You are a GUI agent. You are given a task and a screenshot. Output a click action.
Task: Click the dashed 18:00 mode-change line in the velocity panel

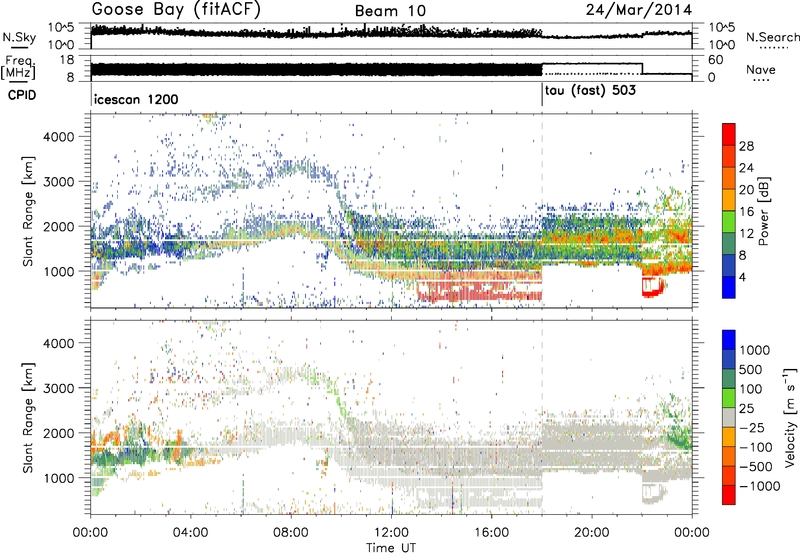tap(542, 417)
